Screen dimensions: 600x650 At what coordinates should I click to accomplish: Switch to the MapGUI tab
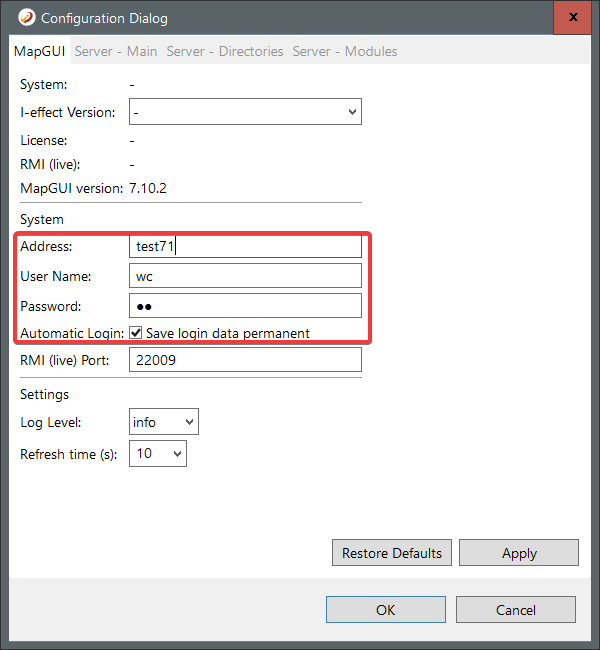click(x=40, y=51)
